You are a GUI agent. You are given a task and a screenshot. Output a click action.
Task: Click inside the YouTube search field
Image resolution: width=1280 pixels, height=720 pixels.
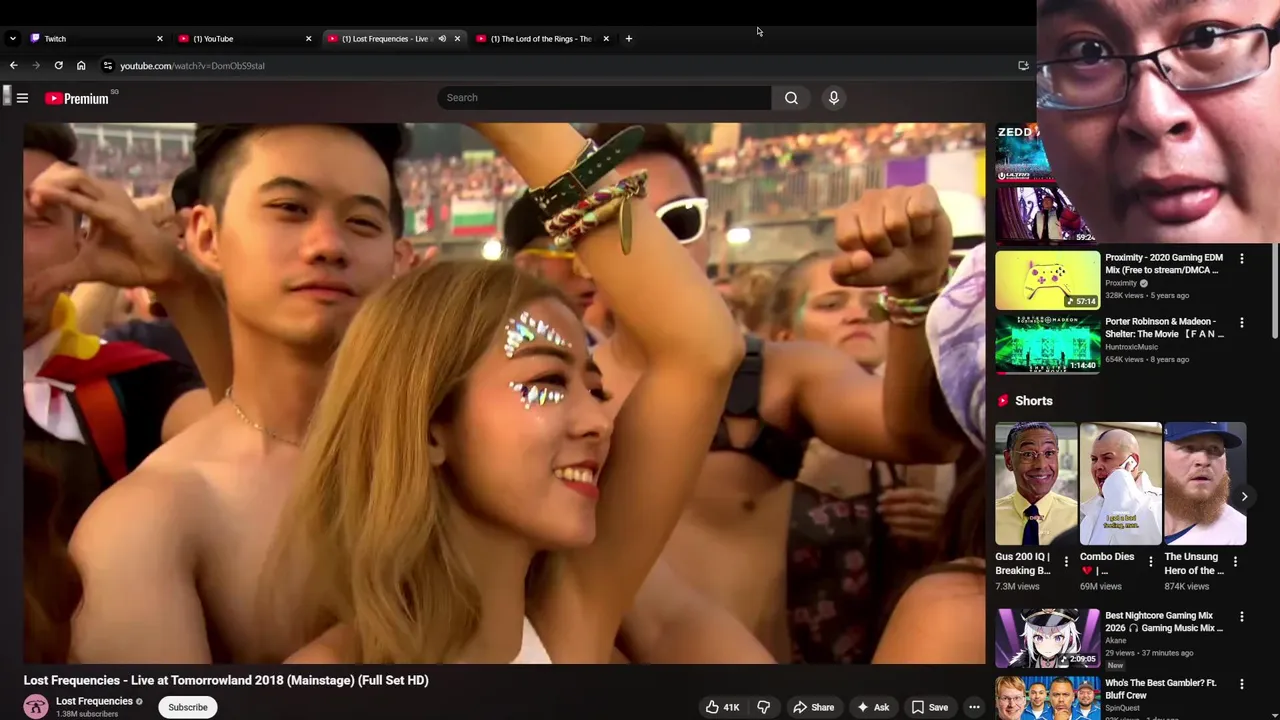604,98
